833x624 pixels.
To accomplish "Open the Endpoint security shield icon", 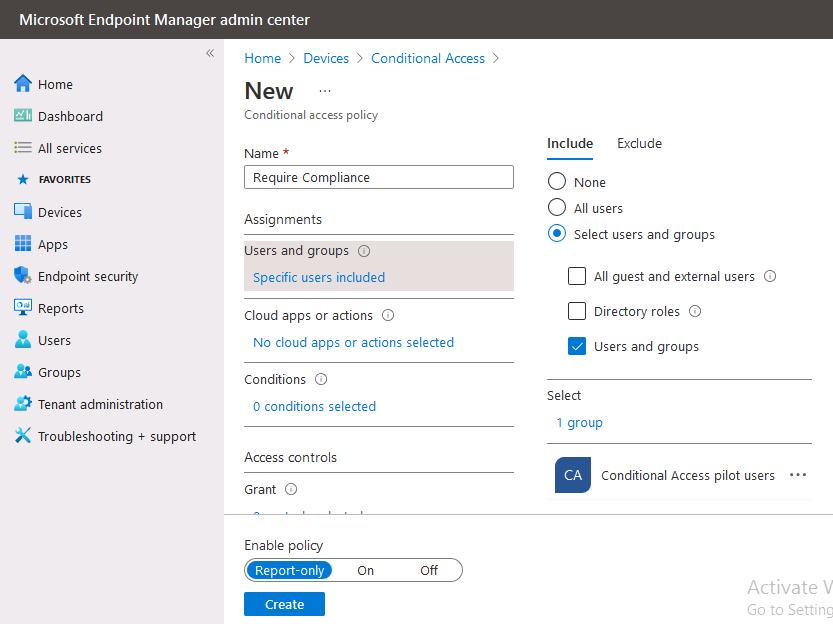I will tap(23, 276).
